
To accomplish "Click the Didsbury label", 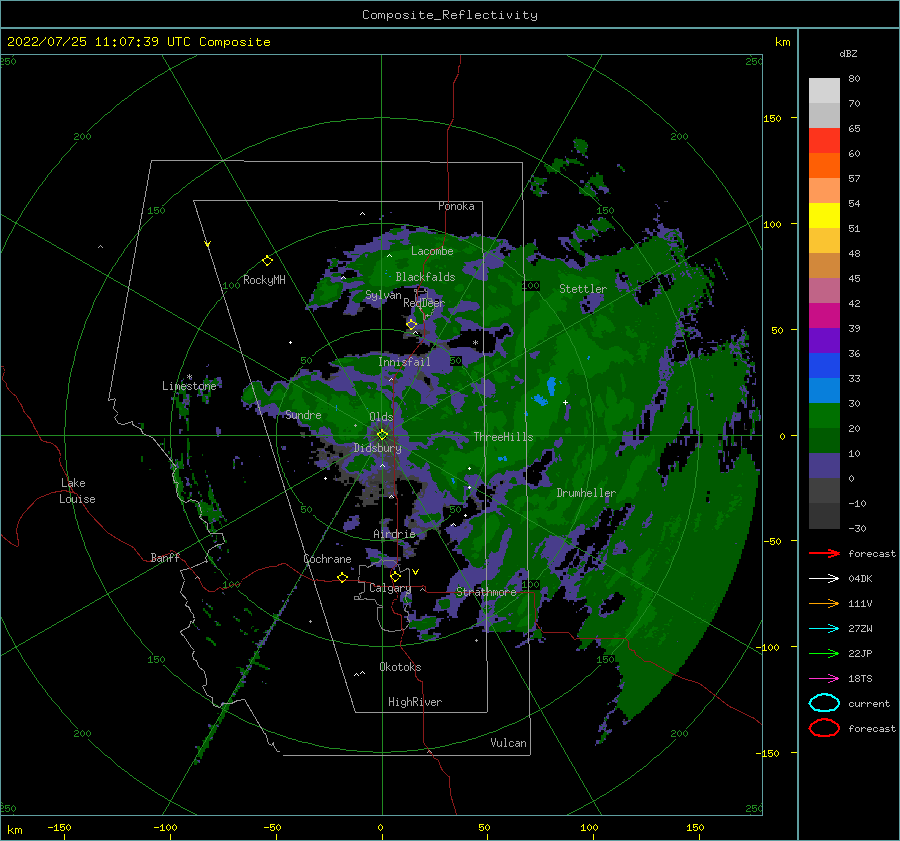I will (378, 448).
